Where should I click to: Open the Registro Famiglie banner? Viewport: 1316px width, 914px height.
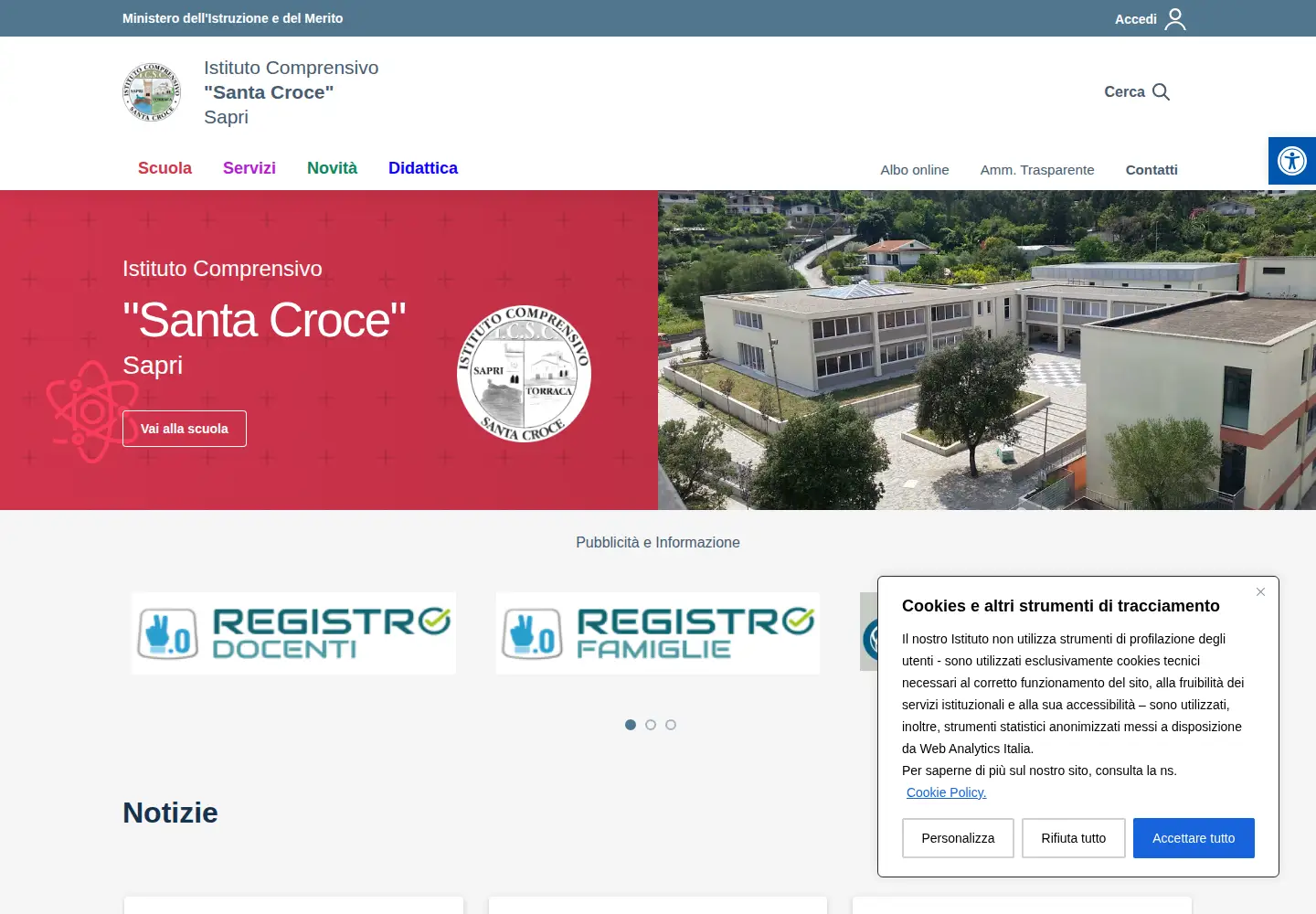[x=658, y=633]
